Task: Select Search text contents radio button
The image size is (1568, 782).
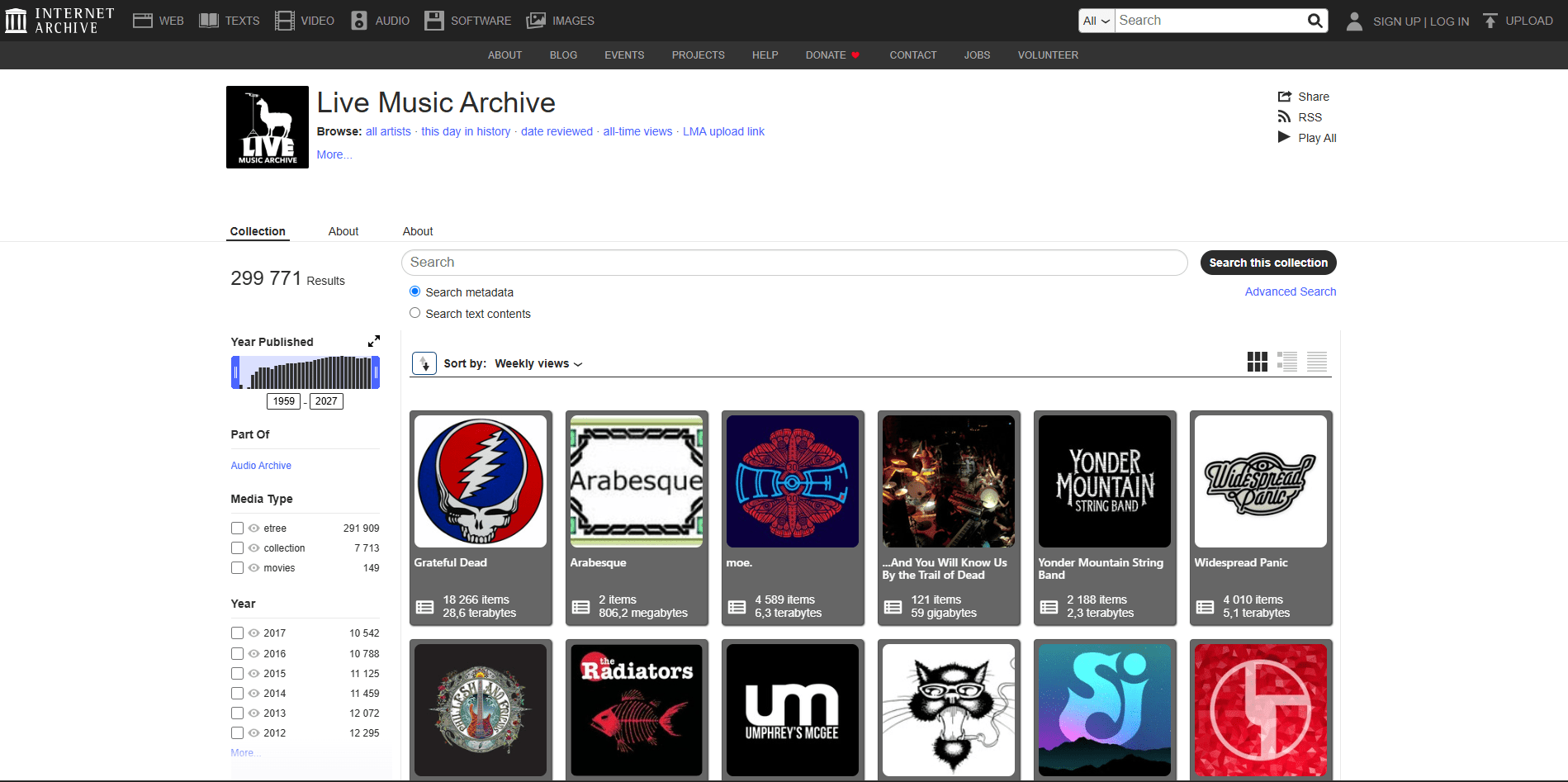Action: coord(415,313)
